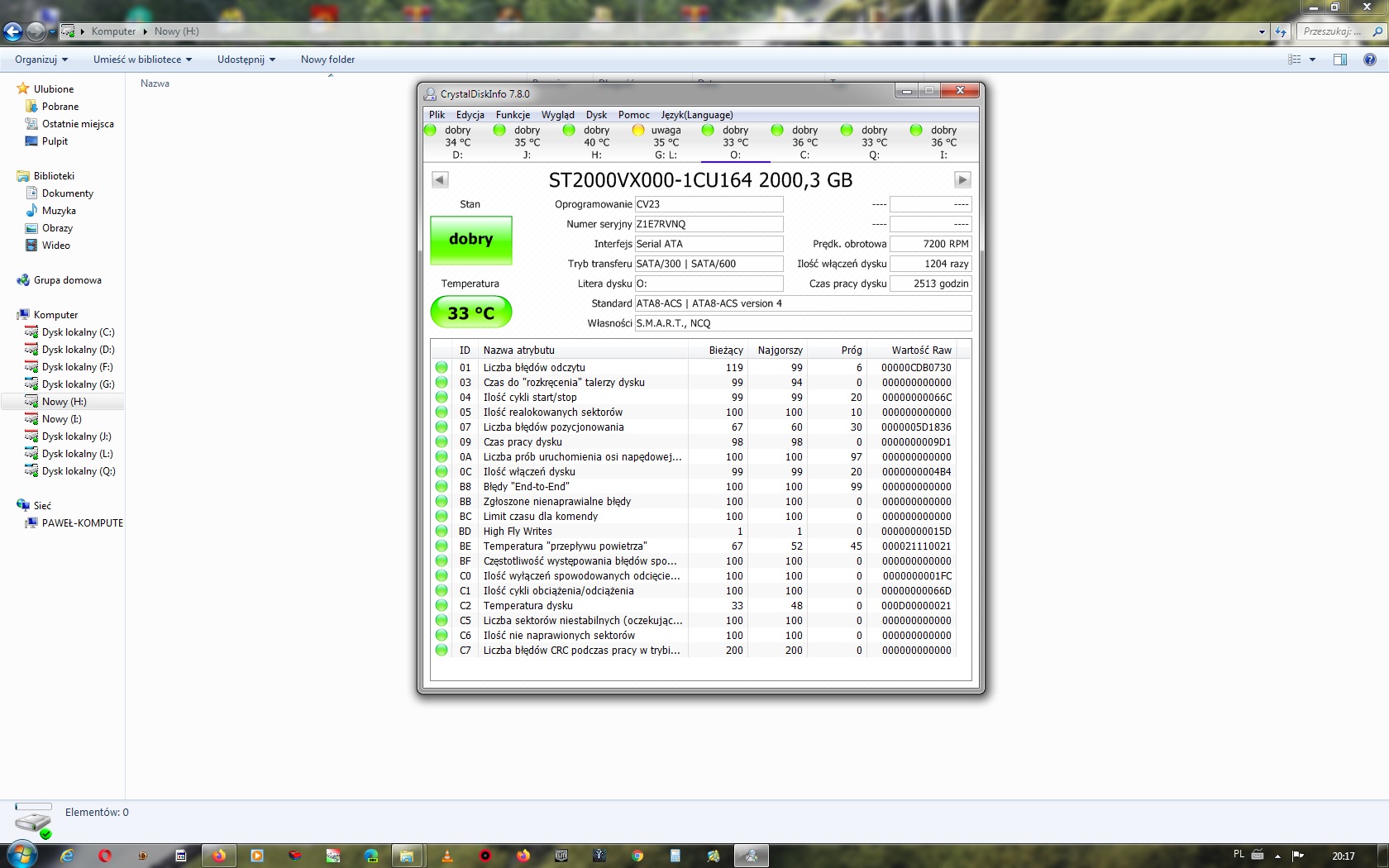Open address bar history dropdown arrow
The width and height of the screenshot is (1389, 868).
(1262, 31)
